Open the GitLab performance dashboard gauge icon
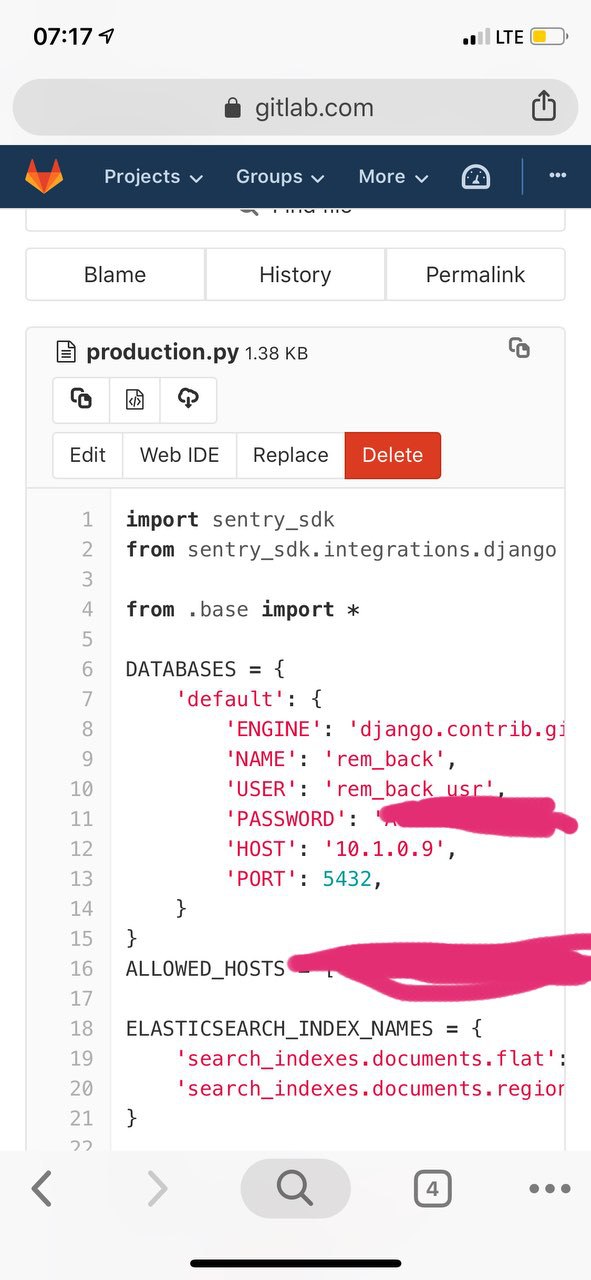 pos(476,177)
